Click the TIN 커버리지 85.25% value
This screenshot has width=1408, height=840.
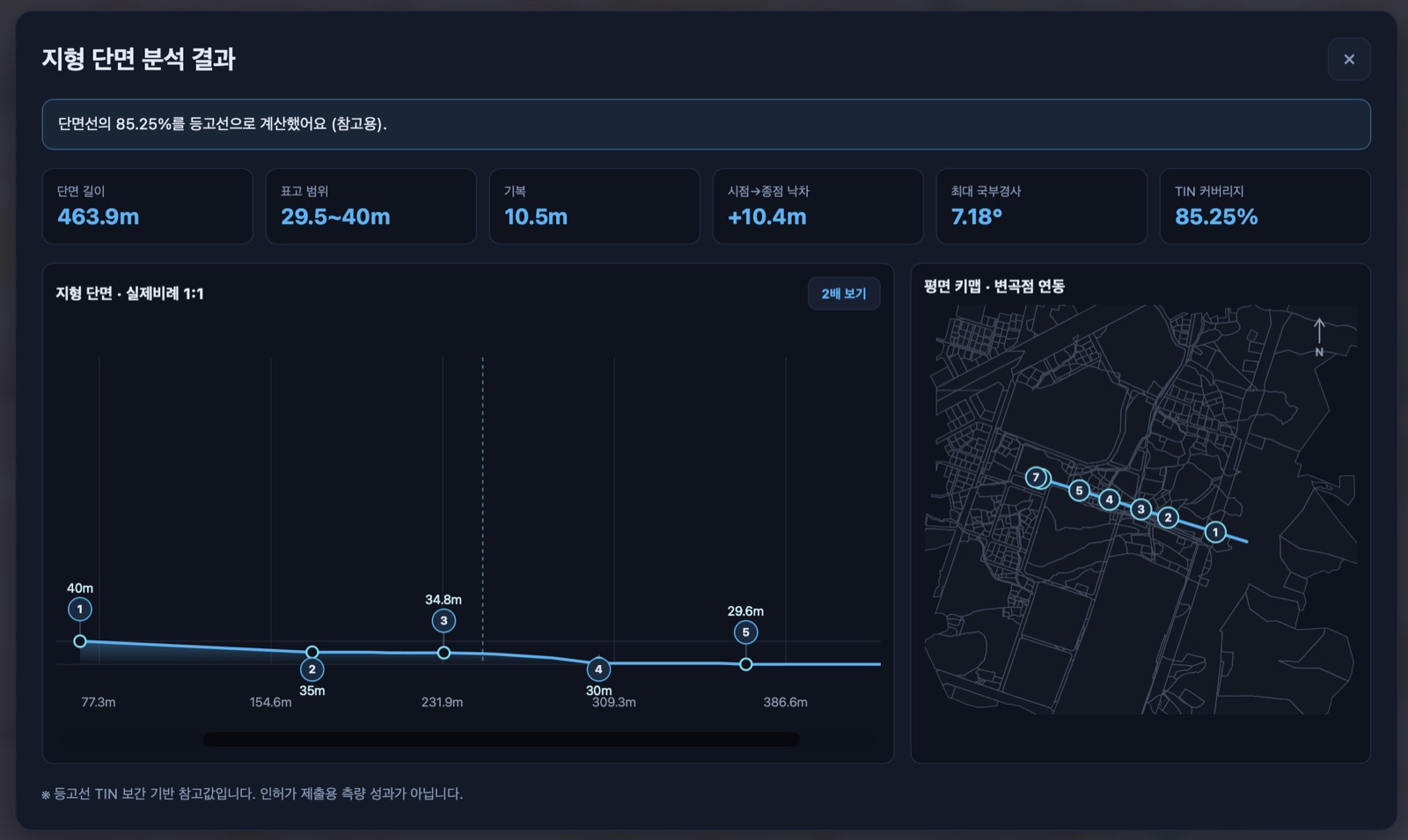tap(1216, 217)
